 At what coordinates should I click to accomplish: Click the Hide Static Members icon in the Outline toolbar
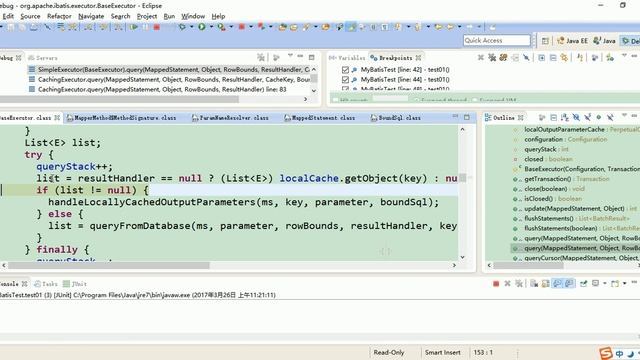587,118
